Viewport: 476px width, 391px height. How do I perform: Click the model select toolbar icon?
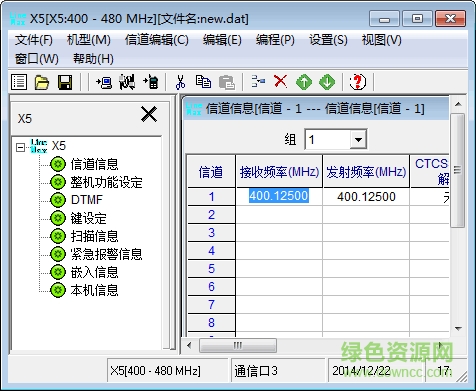(x=127, y=82)
